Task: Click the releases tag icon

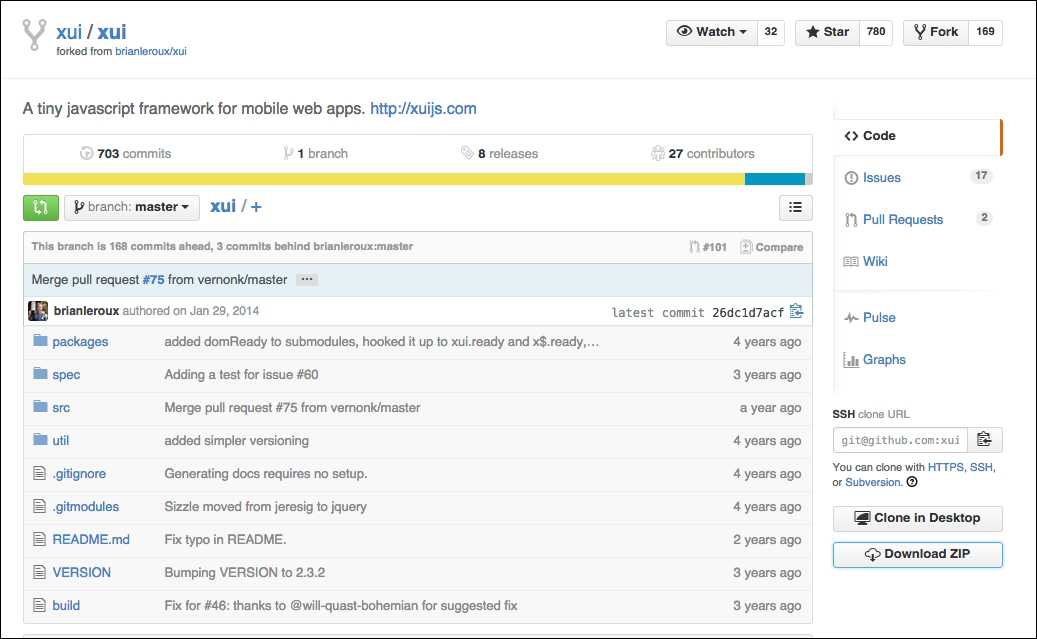Action: [x=467, y=153]
